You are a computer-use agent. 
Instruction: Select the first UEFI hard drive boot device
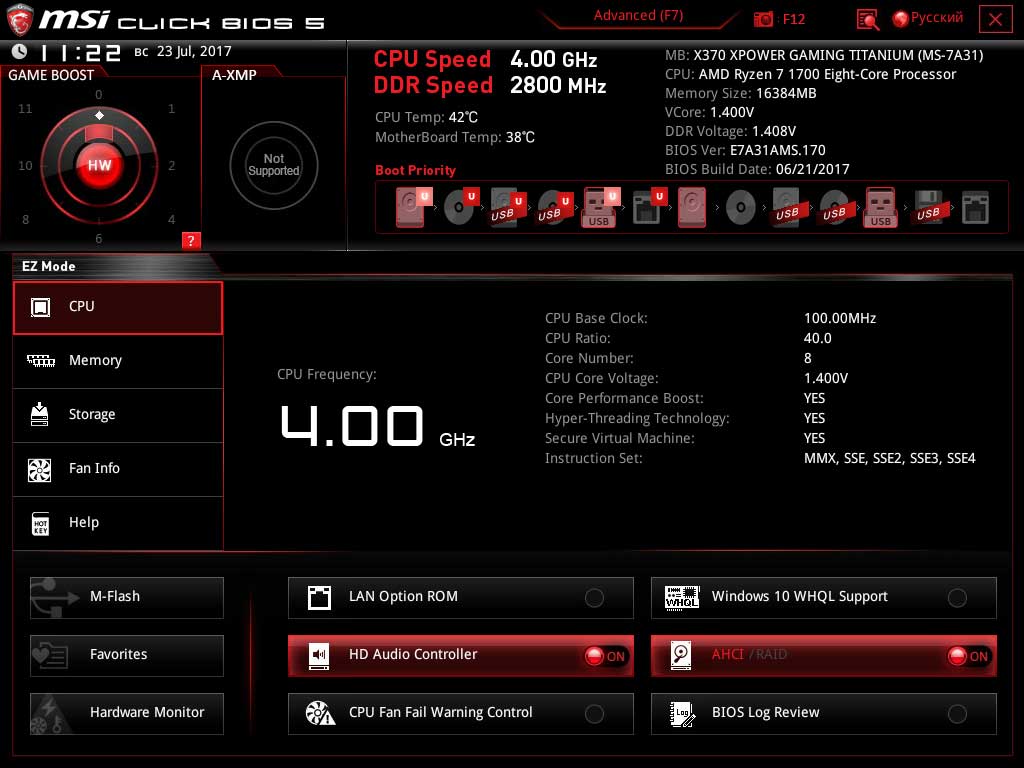(412, 207)
